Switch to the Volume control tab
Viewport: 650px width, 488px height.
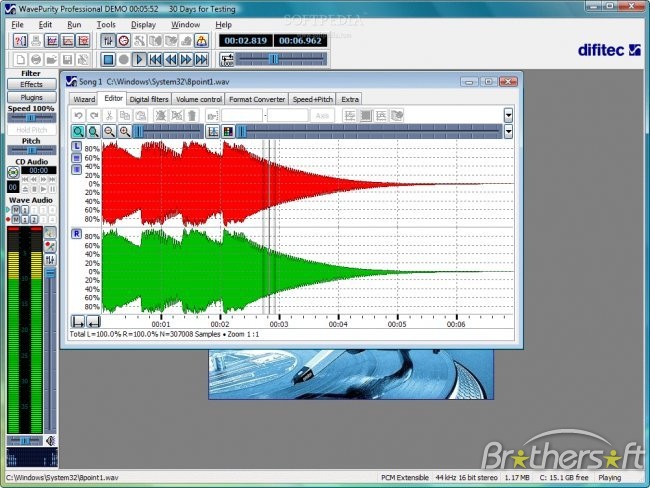coord(199,99)
